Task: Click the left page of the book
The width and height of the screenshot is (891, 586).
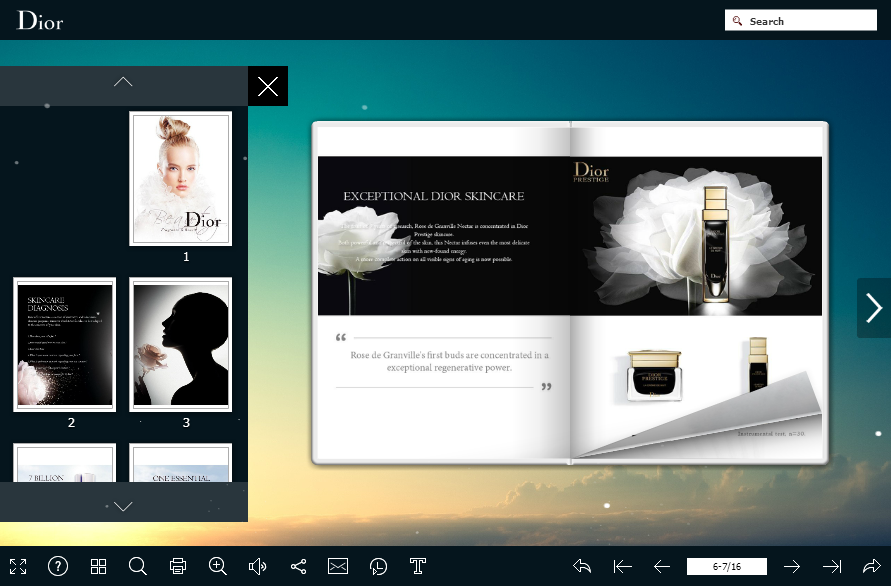Action: [x=442, y=292]
